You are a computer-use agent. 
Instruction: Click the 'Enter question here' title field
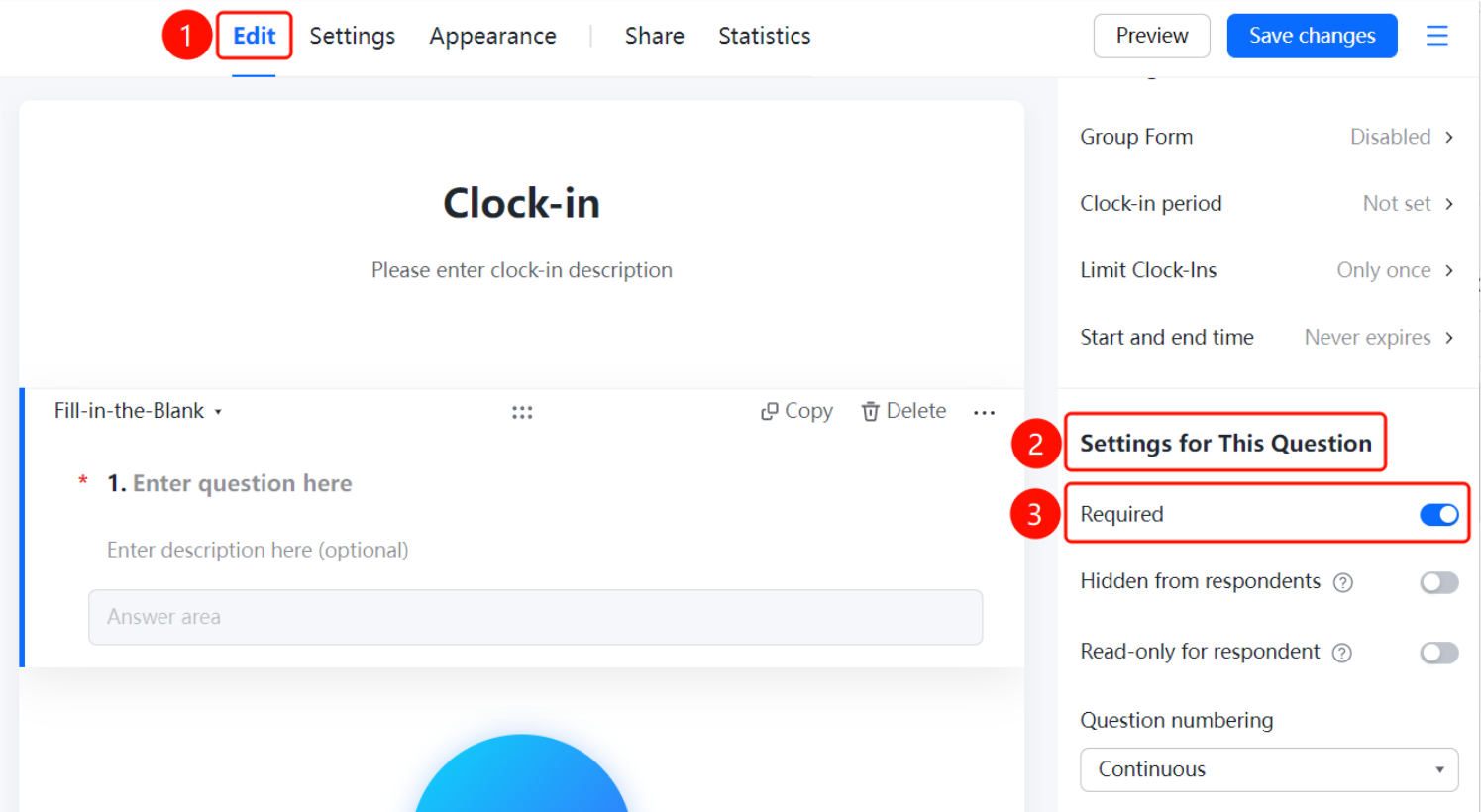tap(242, 483)
